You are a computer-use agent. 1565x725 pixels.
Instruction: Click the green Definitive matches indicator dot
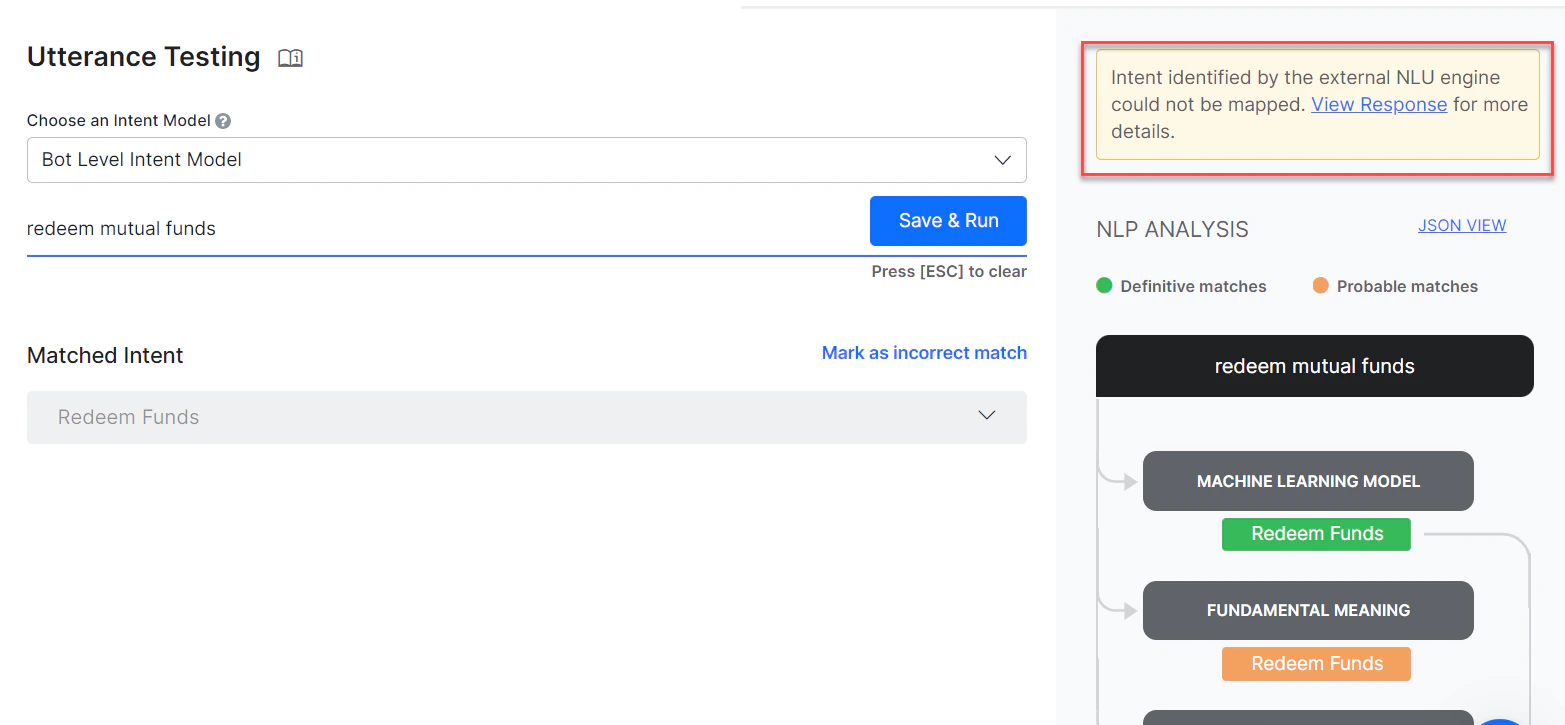(x=1104, y=285)
